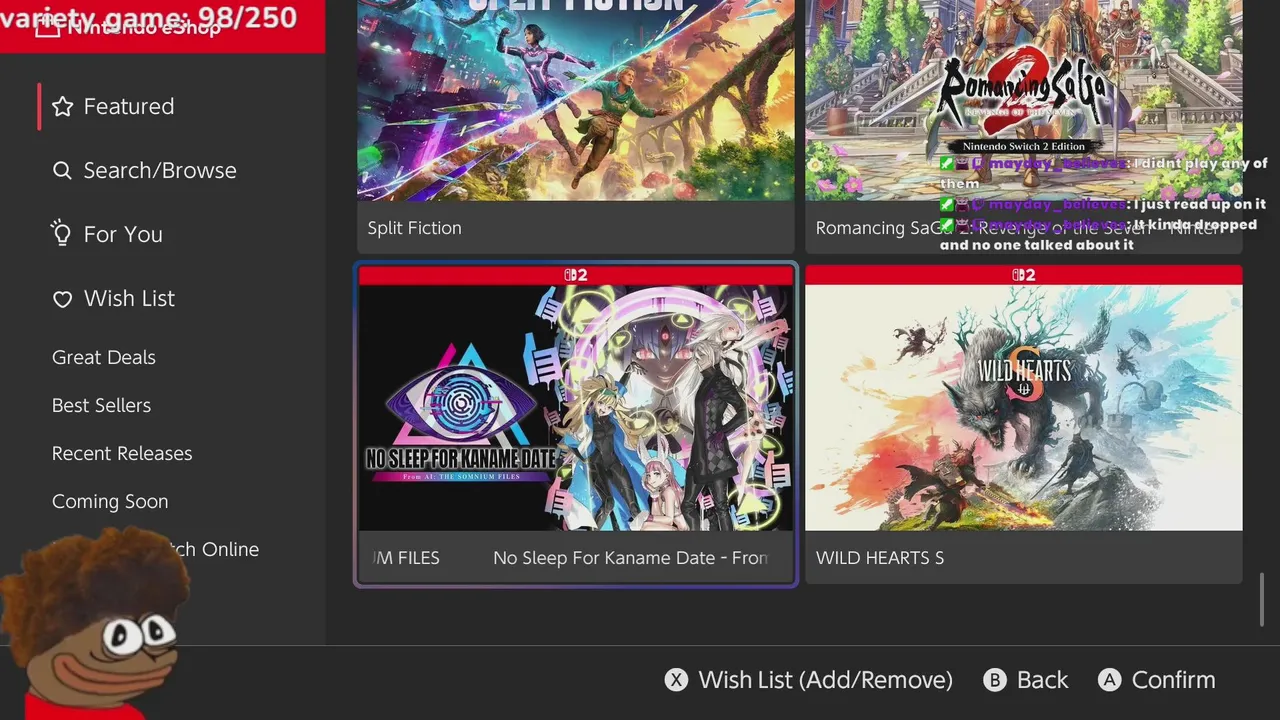Click the Switch 2 badge above Kaname Date

coord(576,275)
